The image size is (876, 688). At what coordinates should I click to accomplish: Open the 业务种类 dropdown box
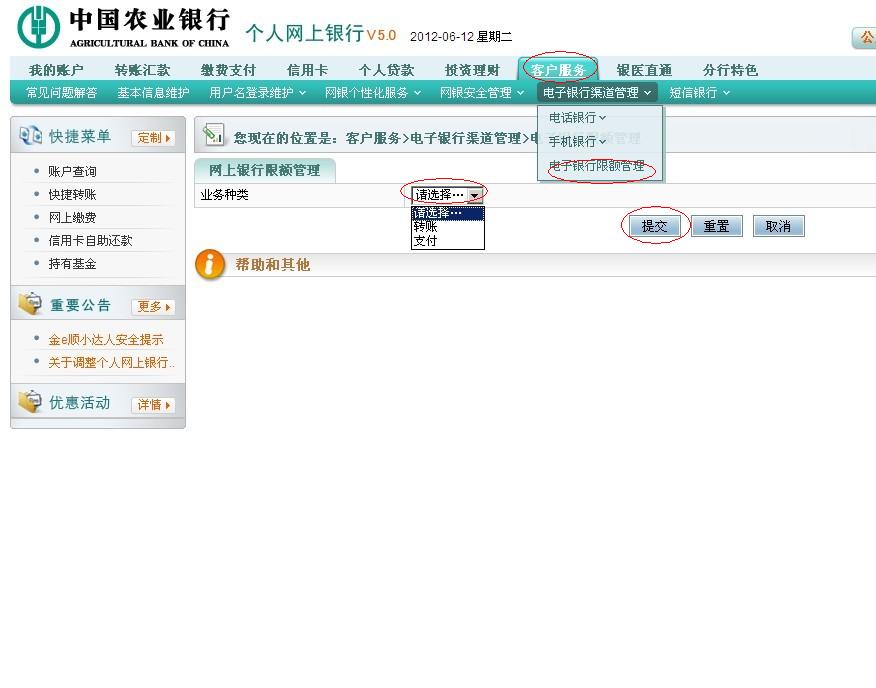[448, 195]
